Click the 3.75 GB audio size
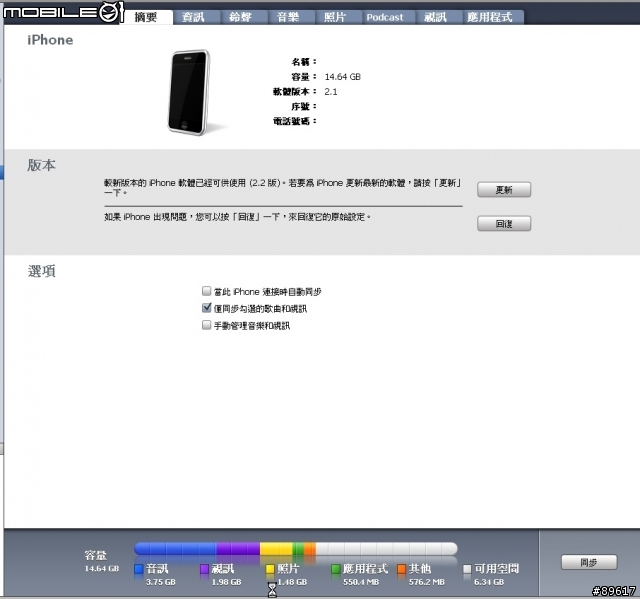 tap(161, 582)
